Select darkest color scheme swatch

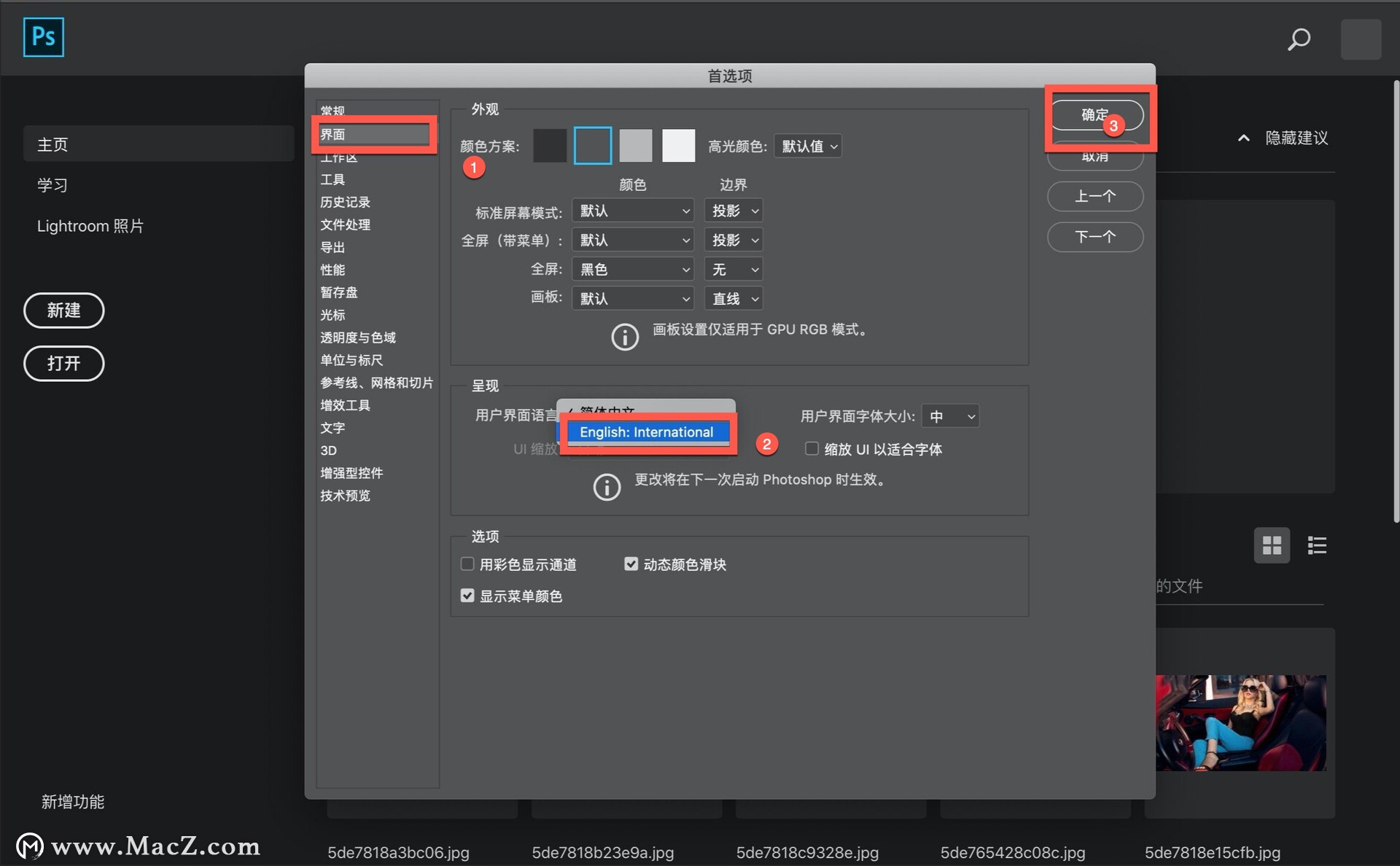pyautogui.click(x=550, y=146)
